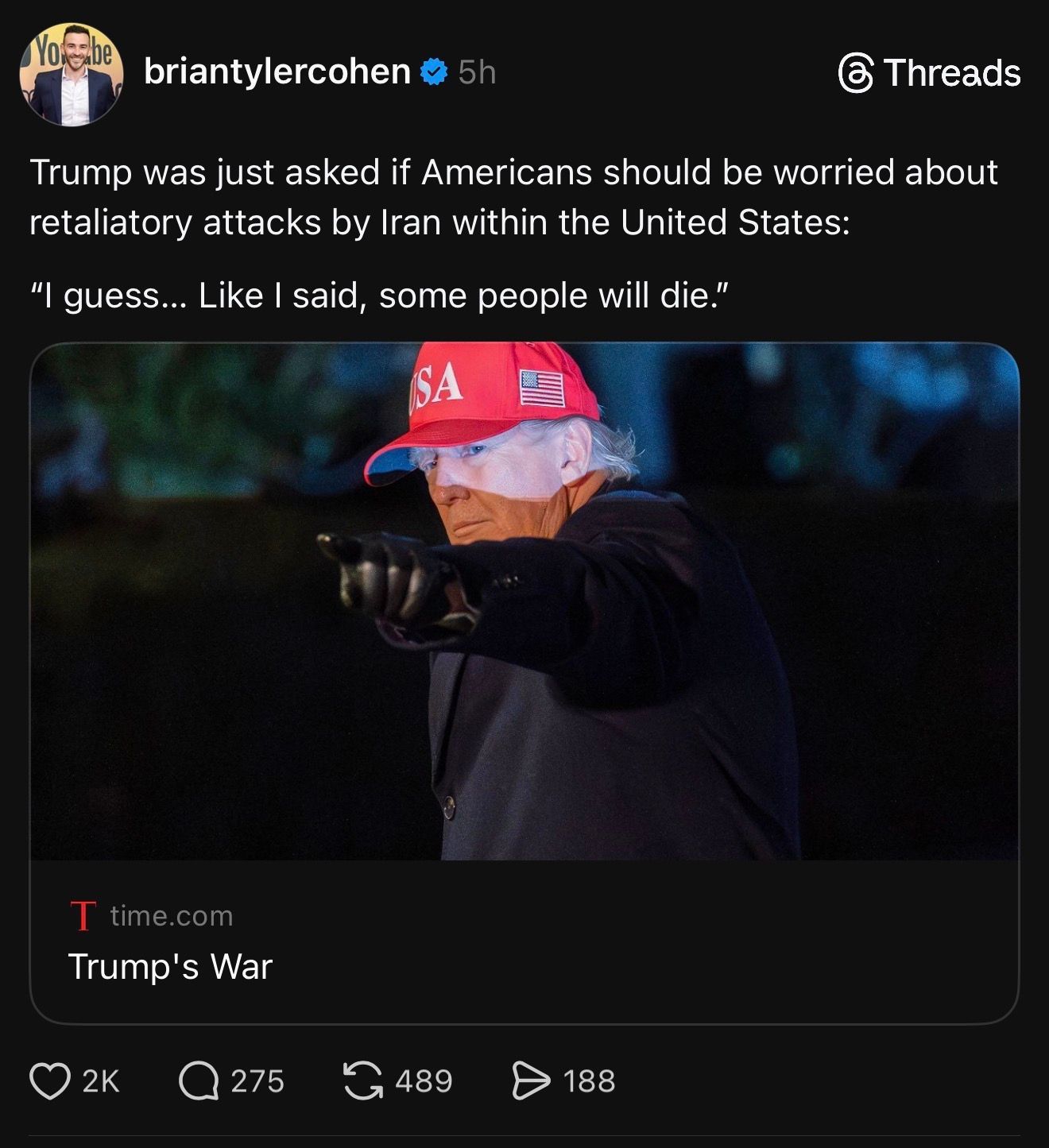Click the red TIME logo icon
The image size is (1049, 1148).
click(83, 915)
